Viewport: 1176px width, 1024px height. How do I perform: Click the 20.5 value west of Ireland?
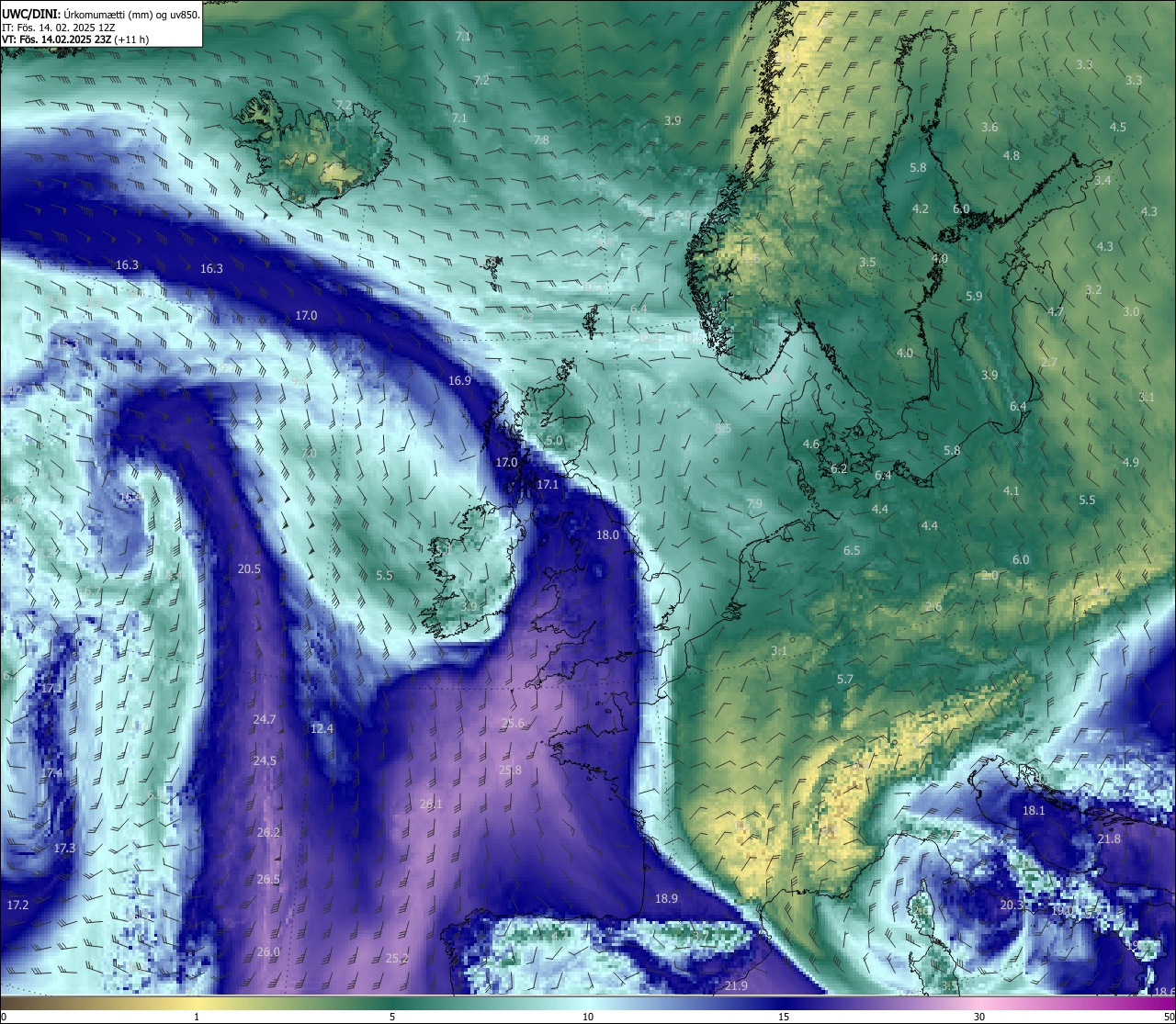coord(249,568)
